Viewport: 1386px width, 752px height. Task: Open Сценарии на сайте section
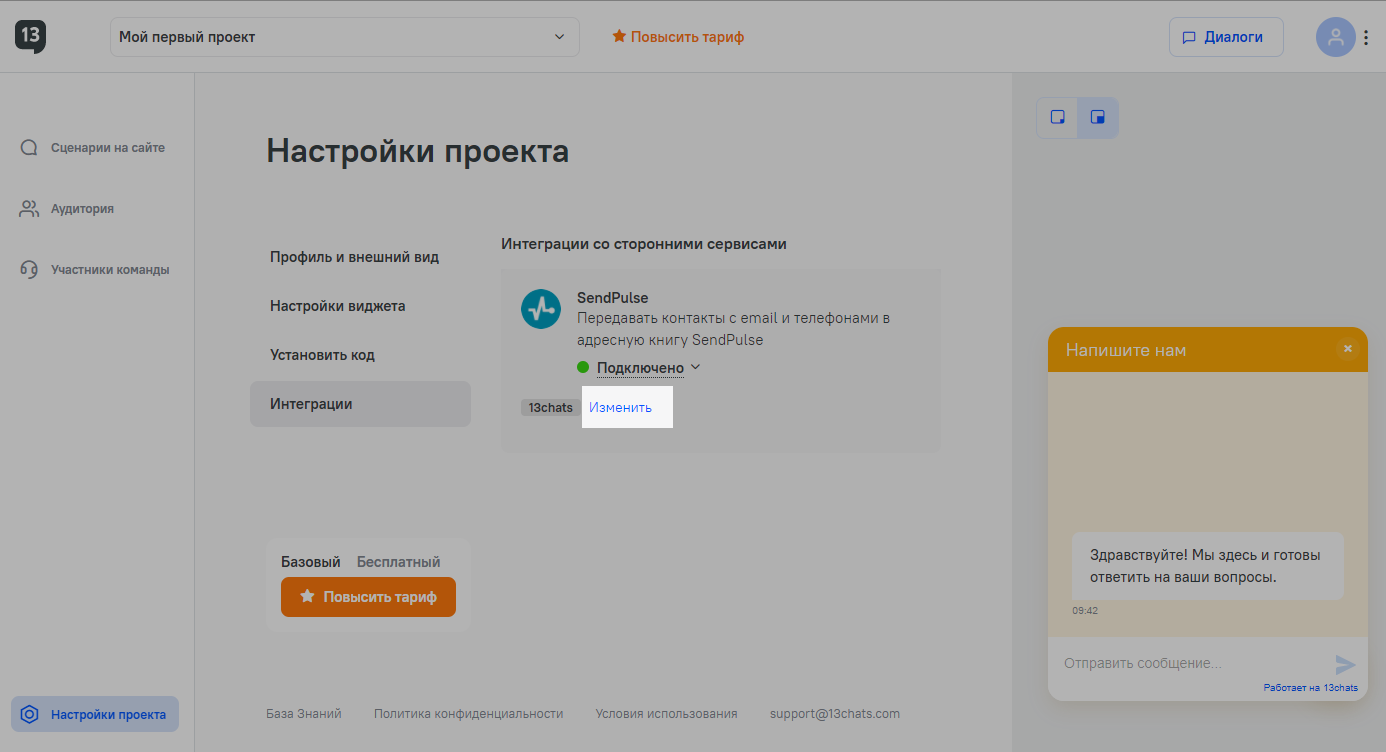coord(93,148)
